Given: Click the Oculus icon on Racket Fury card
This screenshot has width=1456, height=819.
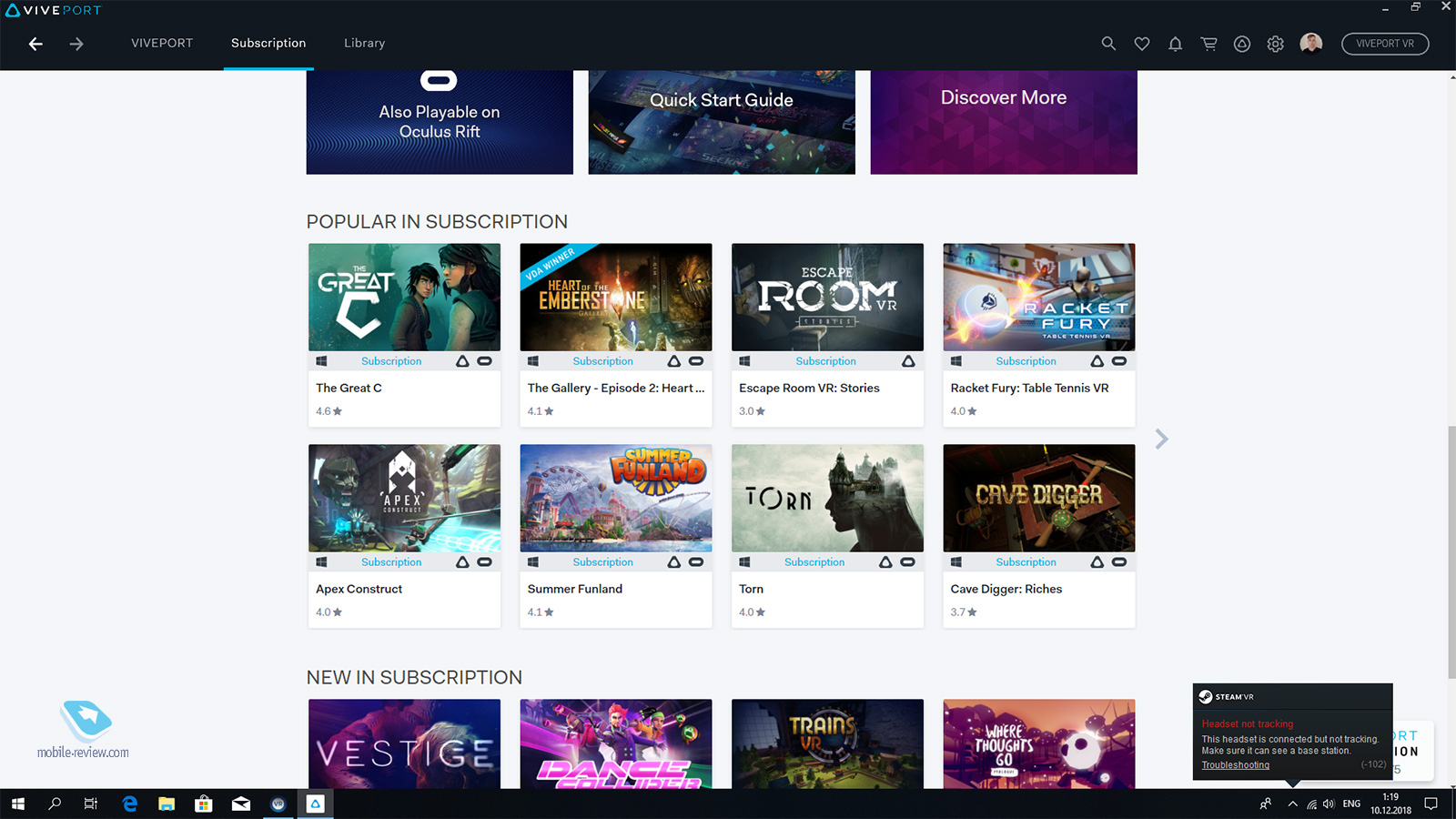Looking at the screenshot, I should pos(1119,361).
